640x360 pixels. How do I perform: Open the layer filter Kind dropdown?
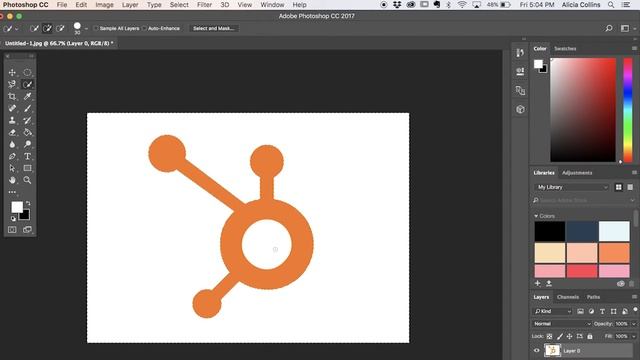553,311
